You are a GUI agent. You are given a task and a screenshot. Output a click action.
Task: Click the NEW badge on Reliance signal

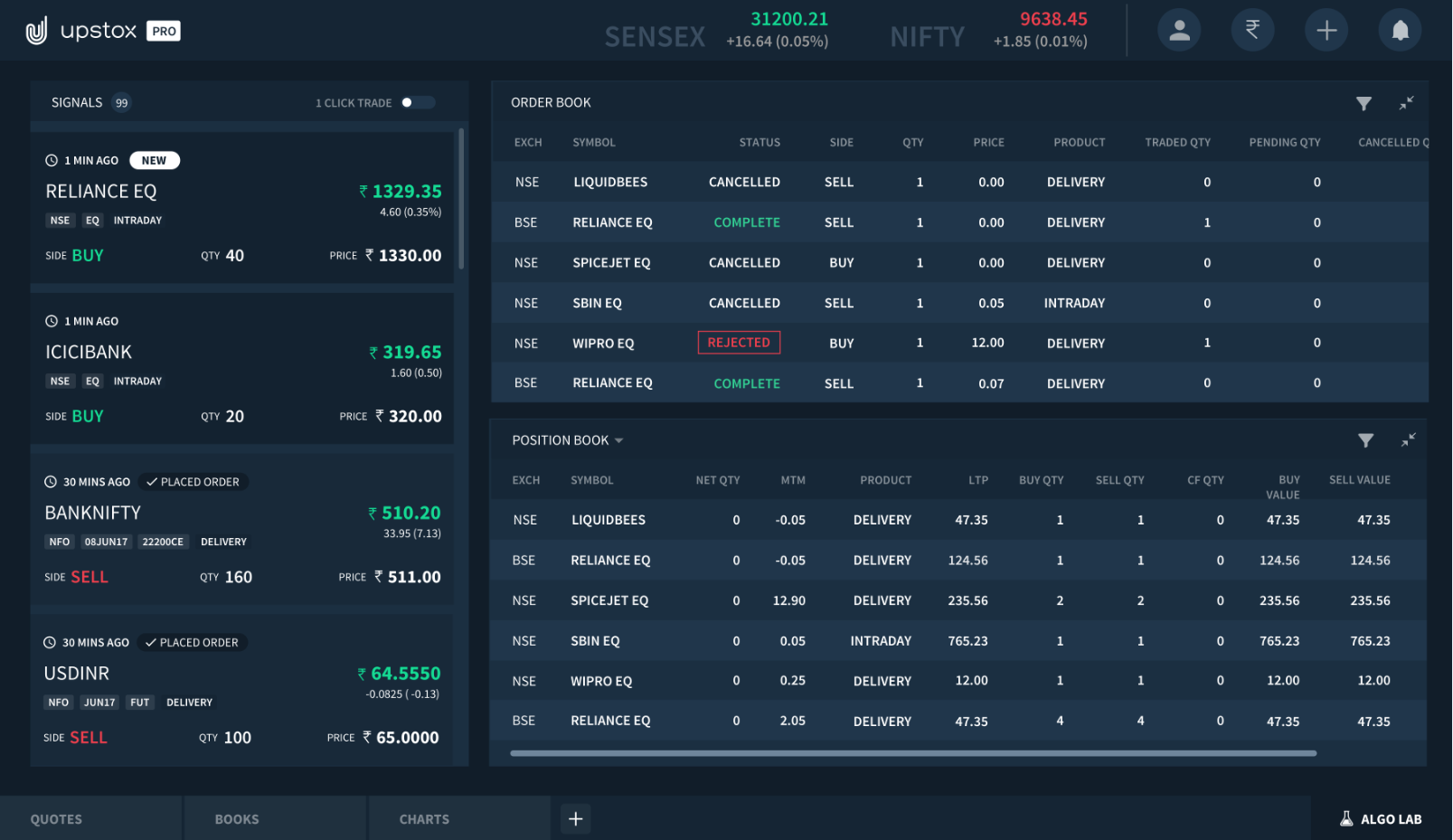pyautogui.click(x=155, y=161)
